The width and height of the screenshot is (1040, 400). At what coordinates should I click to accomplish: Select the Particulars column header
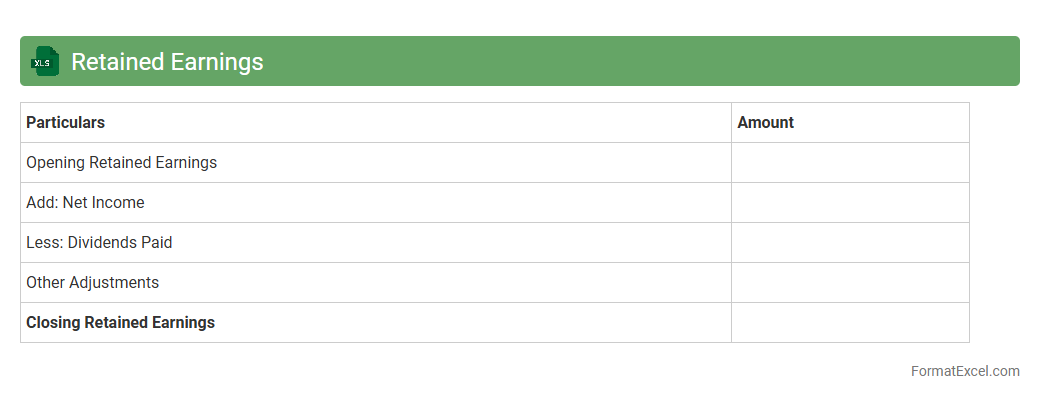tap(65, 122)
